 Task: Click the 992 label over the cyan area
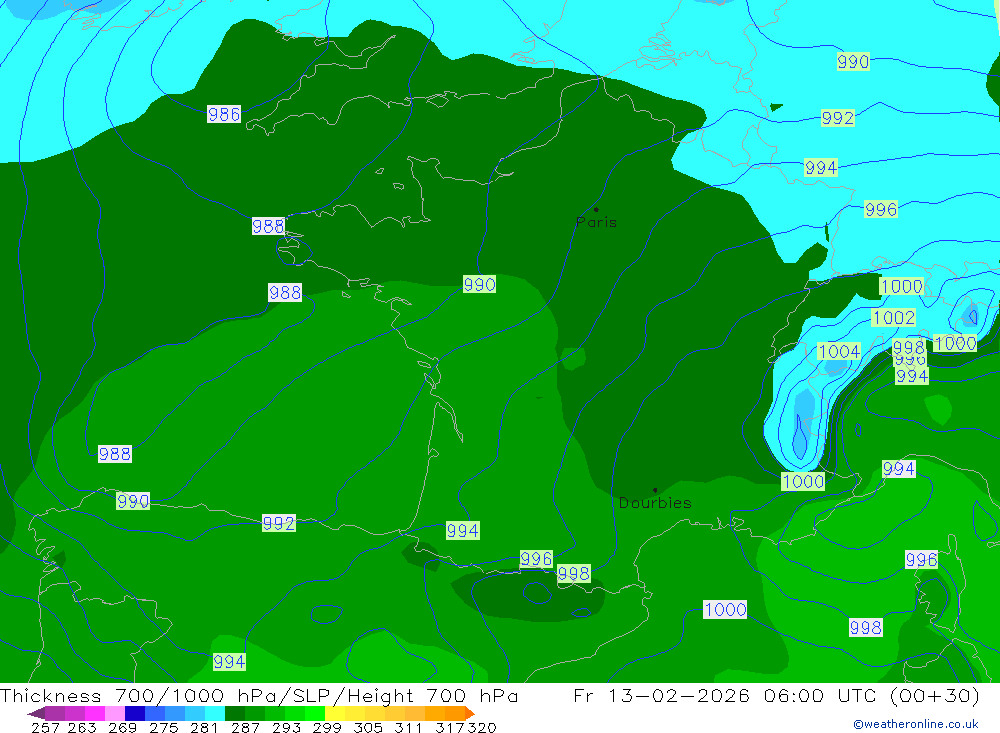pos(837,118)
